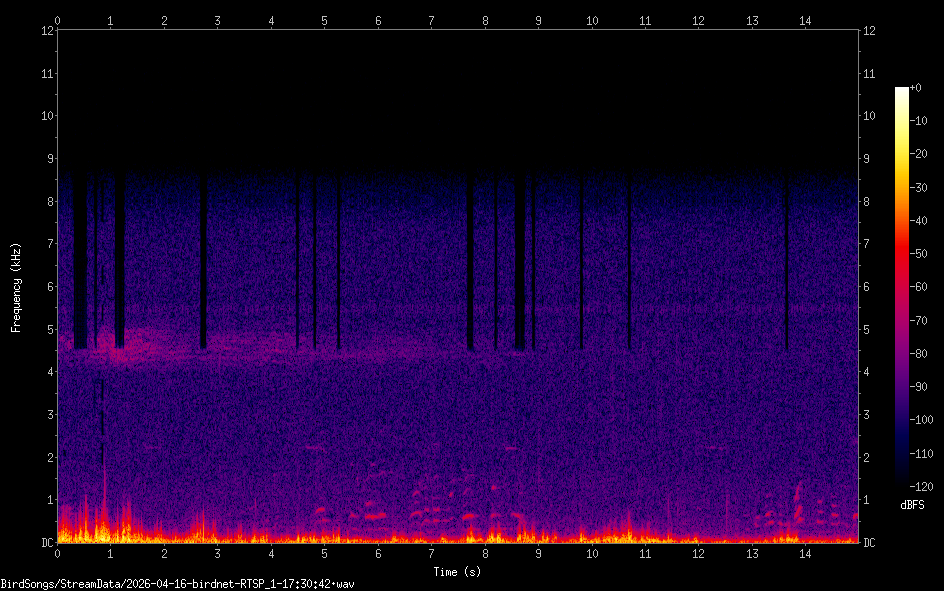Click the DC label on the left frequency axis
Image resolution: width=944 pixels, height=591 pixels.
coord(45,543)
